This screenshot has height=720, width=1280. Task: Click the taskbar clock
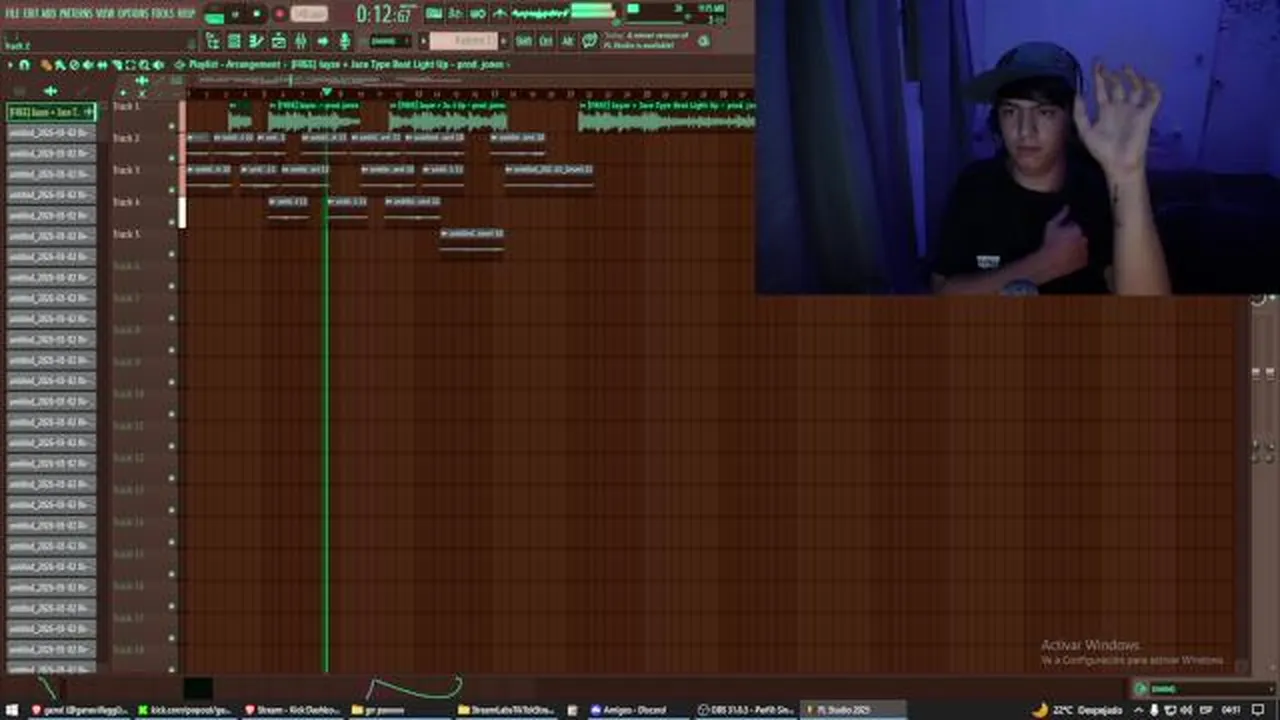click(1231, 710)
